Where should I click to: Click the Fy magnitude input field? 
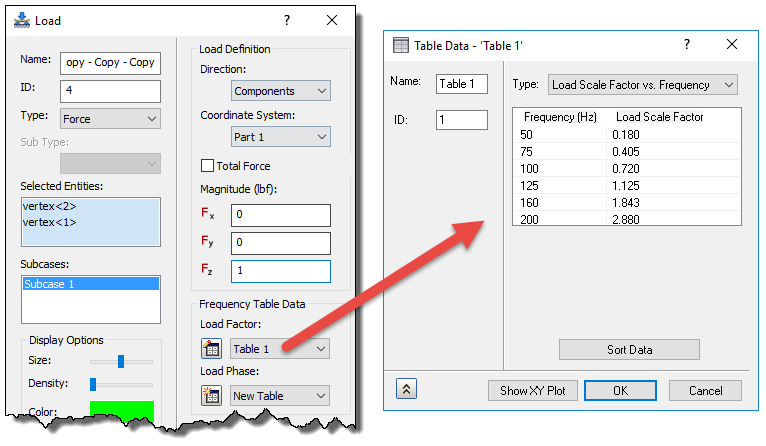(281, 243)
